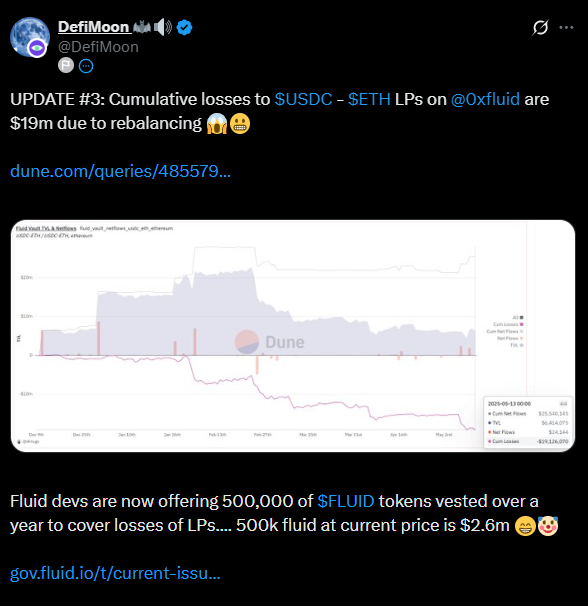This screenshot has height=606, width=588.
Task: Click the @dknugo author tag on chart
Action: 29,441
